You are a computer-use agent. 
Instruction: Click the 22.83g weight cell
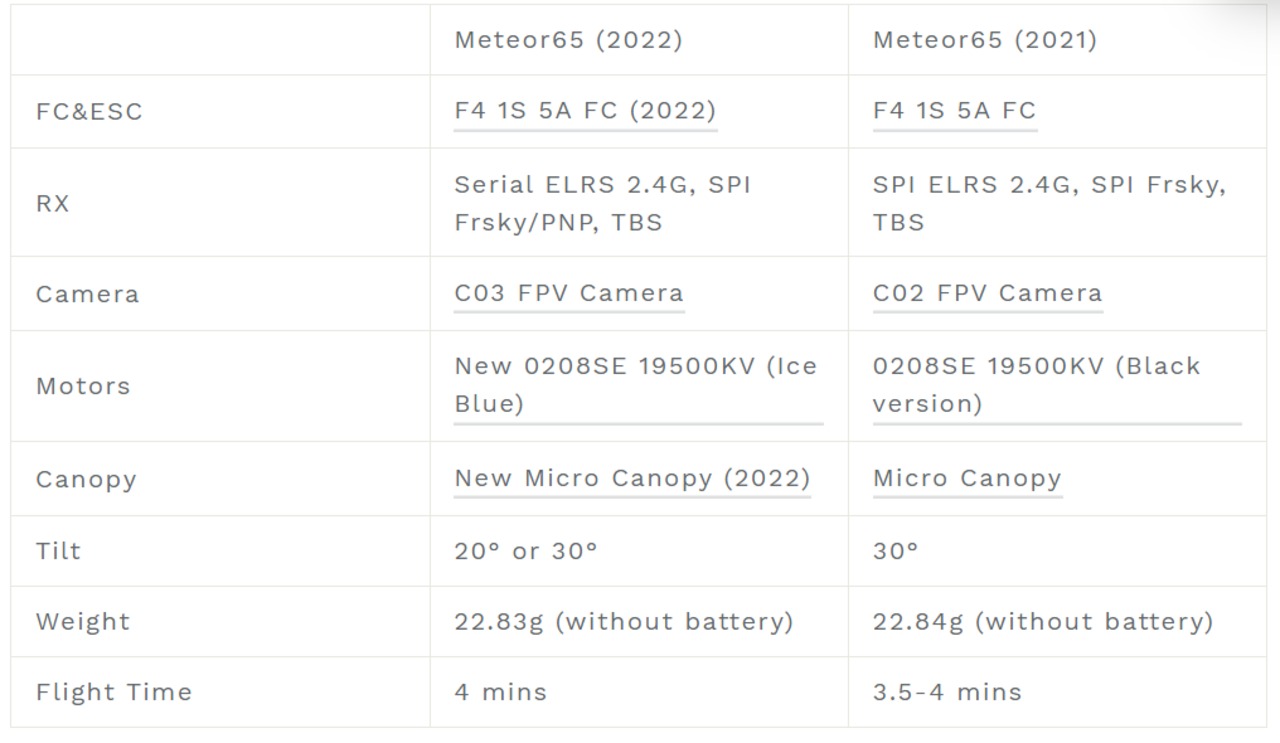pyautogui.click(x=624, y=621)
